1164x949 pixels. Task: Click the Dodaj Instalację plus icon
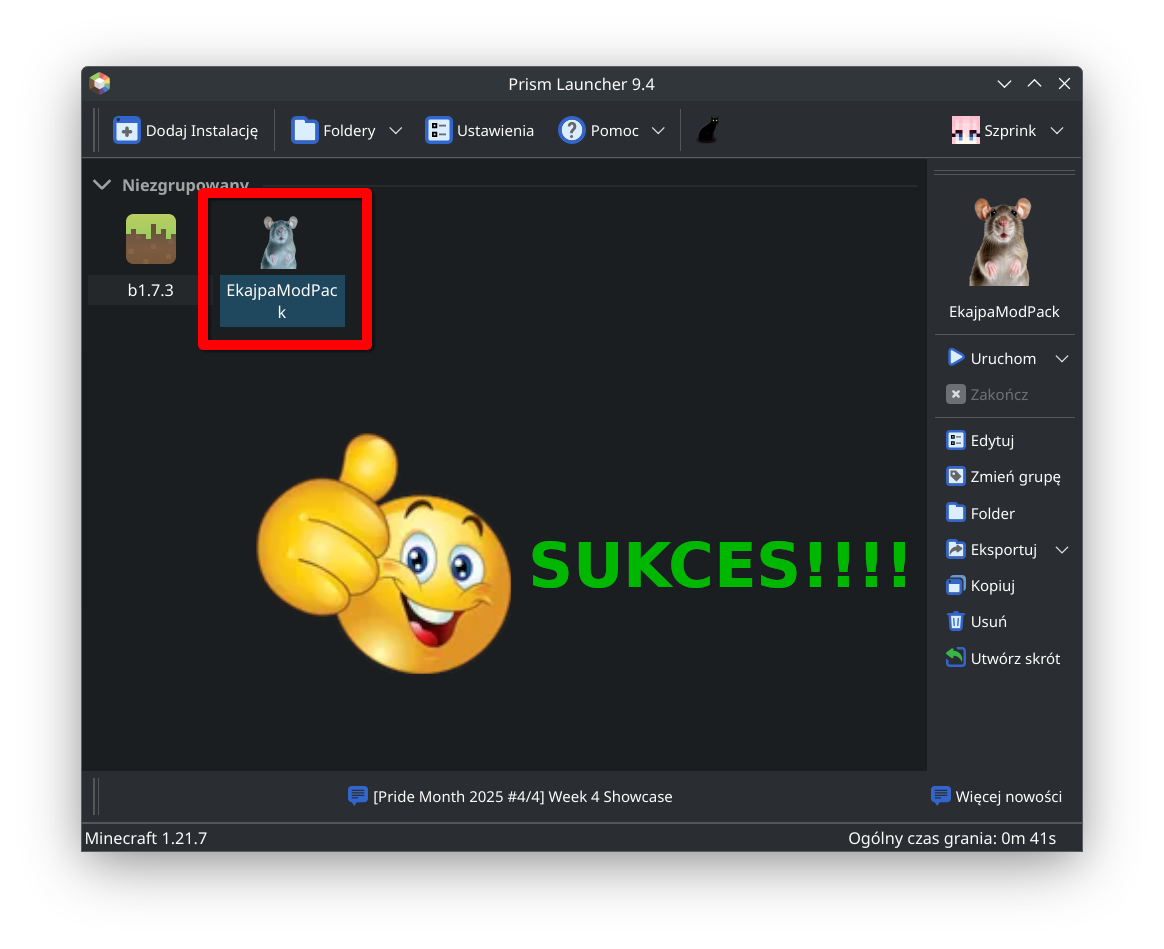coord(127,130)
